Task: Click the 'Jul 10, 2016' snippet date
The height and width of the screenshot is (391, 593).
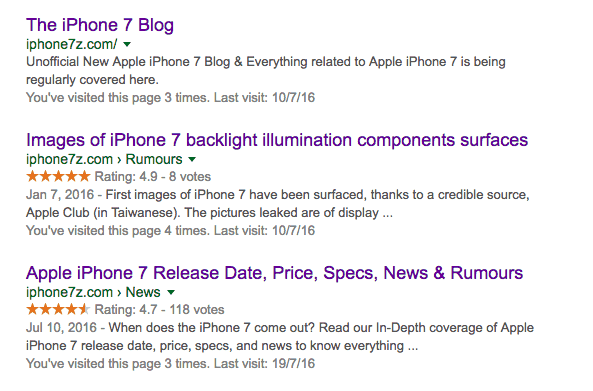Action: [61, 328]
